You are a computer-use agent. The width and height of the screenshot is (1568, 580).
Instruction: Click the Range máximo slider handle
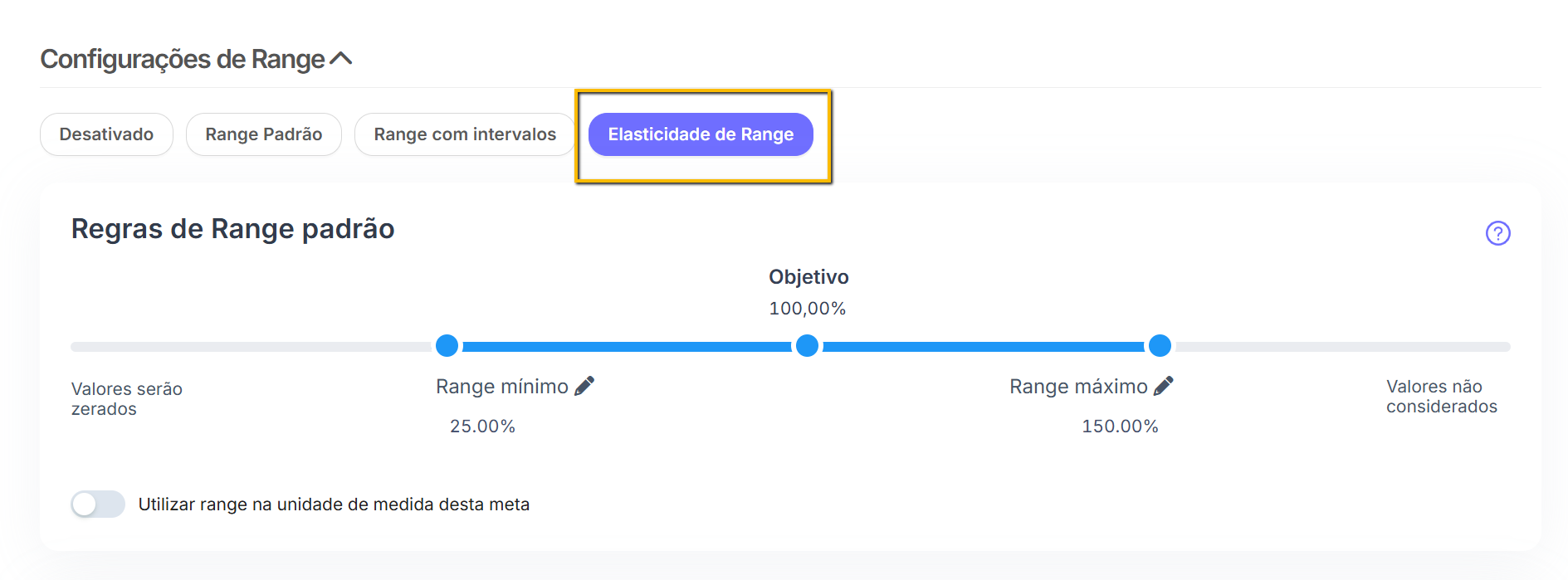1160,345
